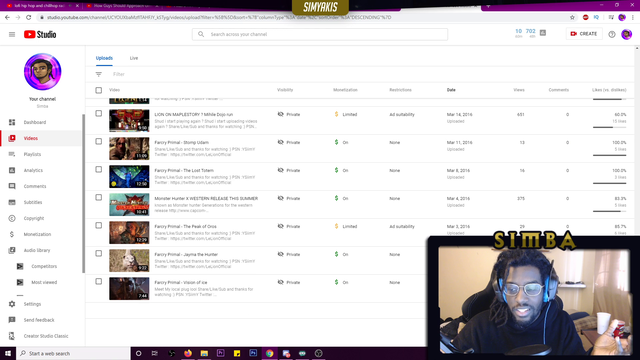Go to Dashboard in sidebar

click(x=41, y=122)
